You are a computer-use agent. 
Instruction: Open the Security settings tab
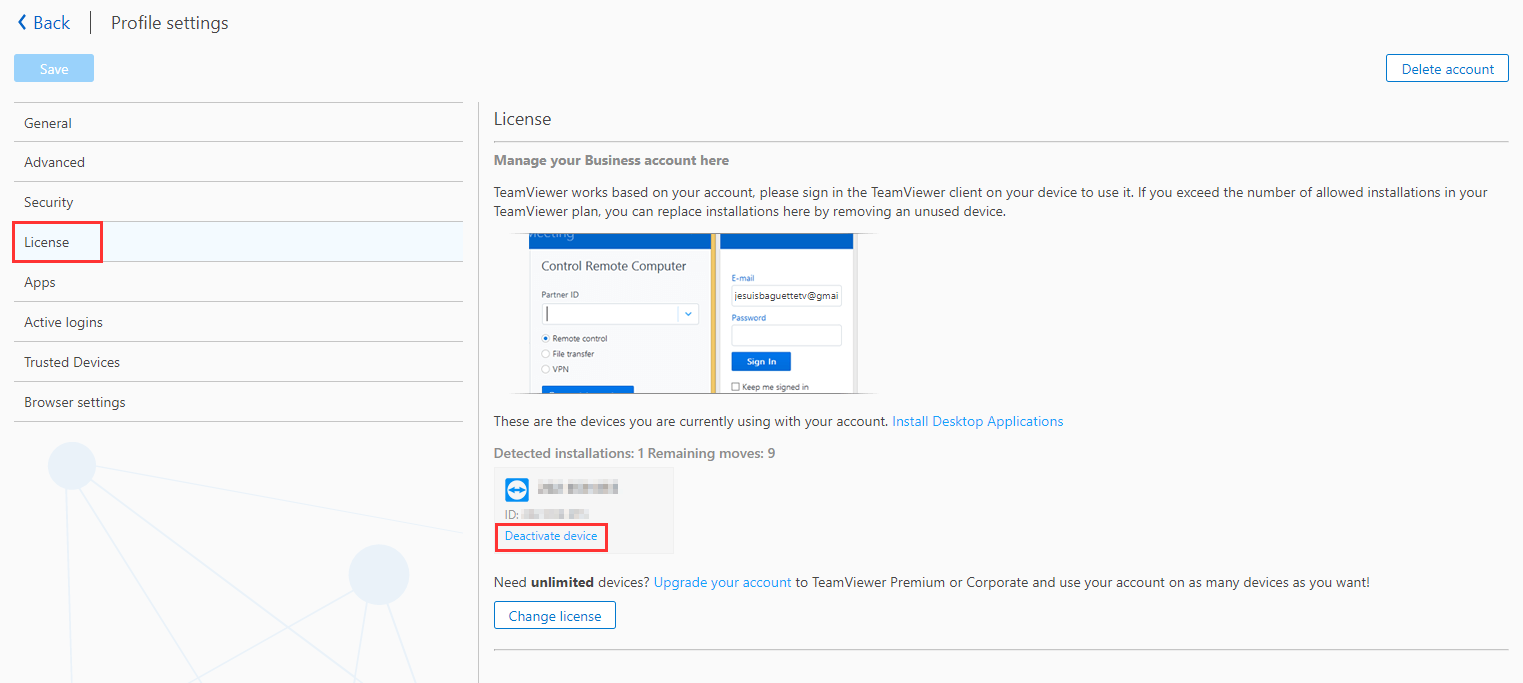[x=238, y=202]
